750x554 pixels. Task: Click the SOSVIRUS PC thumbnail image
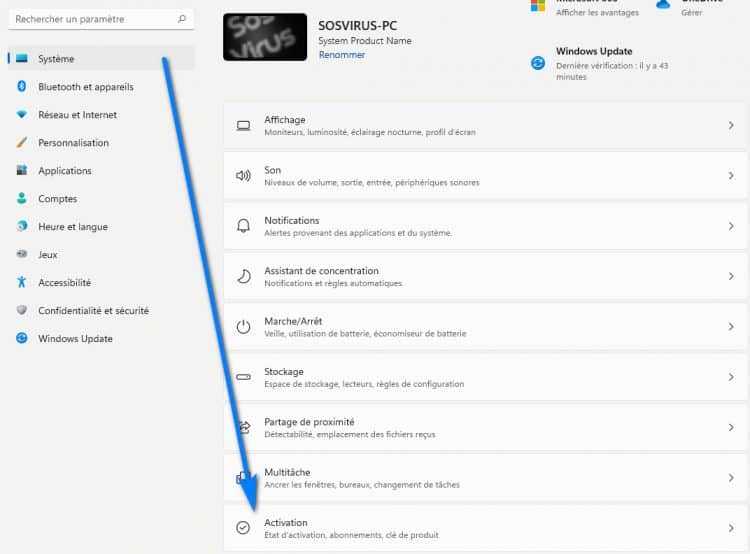265,37
